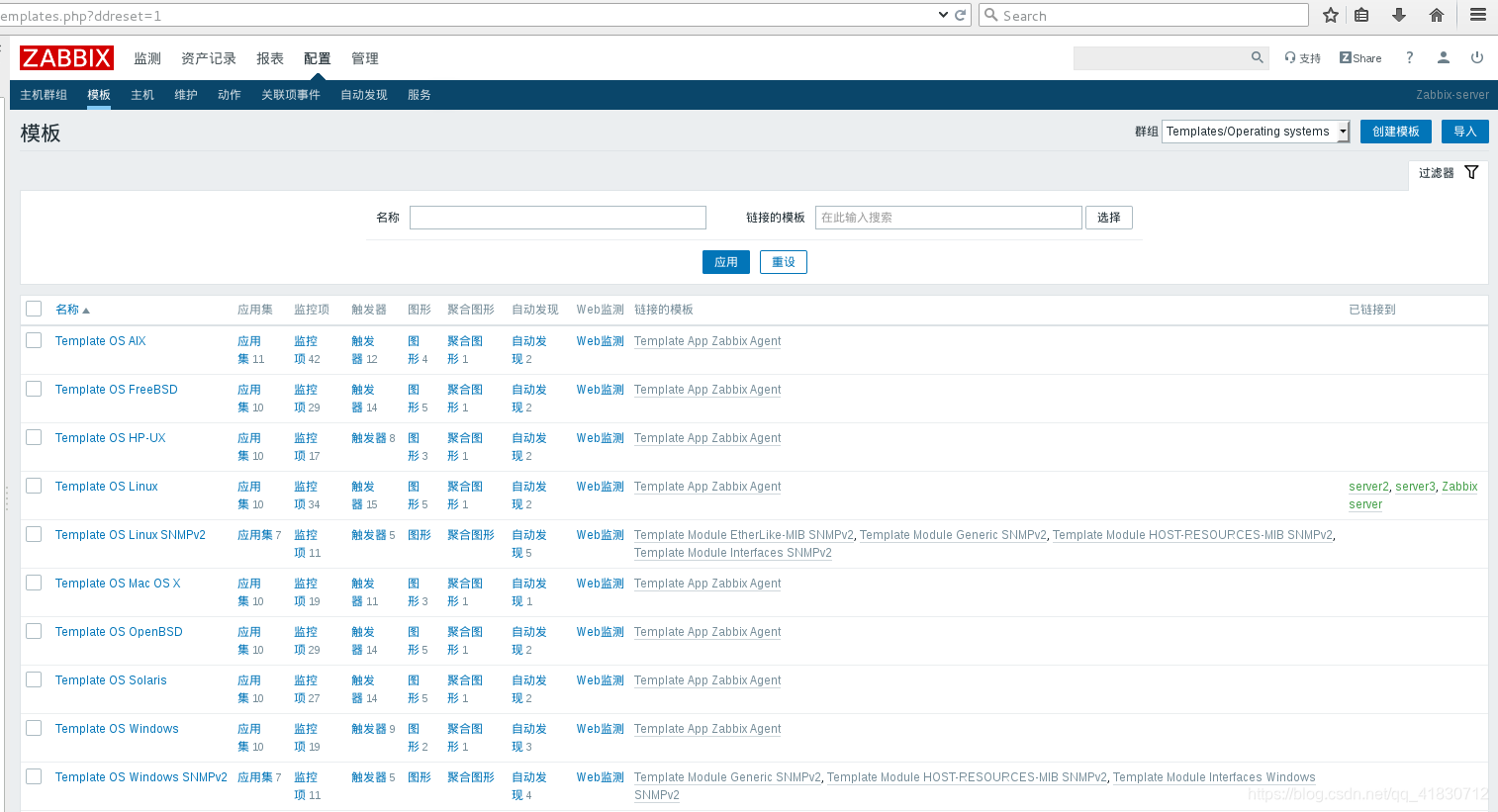Open the 监测 menu
Image resolution: width=1498 pixels, height=812 pixels.
coord(147,58)
